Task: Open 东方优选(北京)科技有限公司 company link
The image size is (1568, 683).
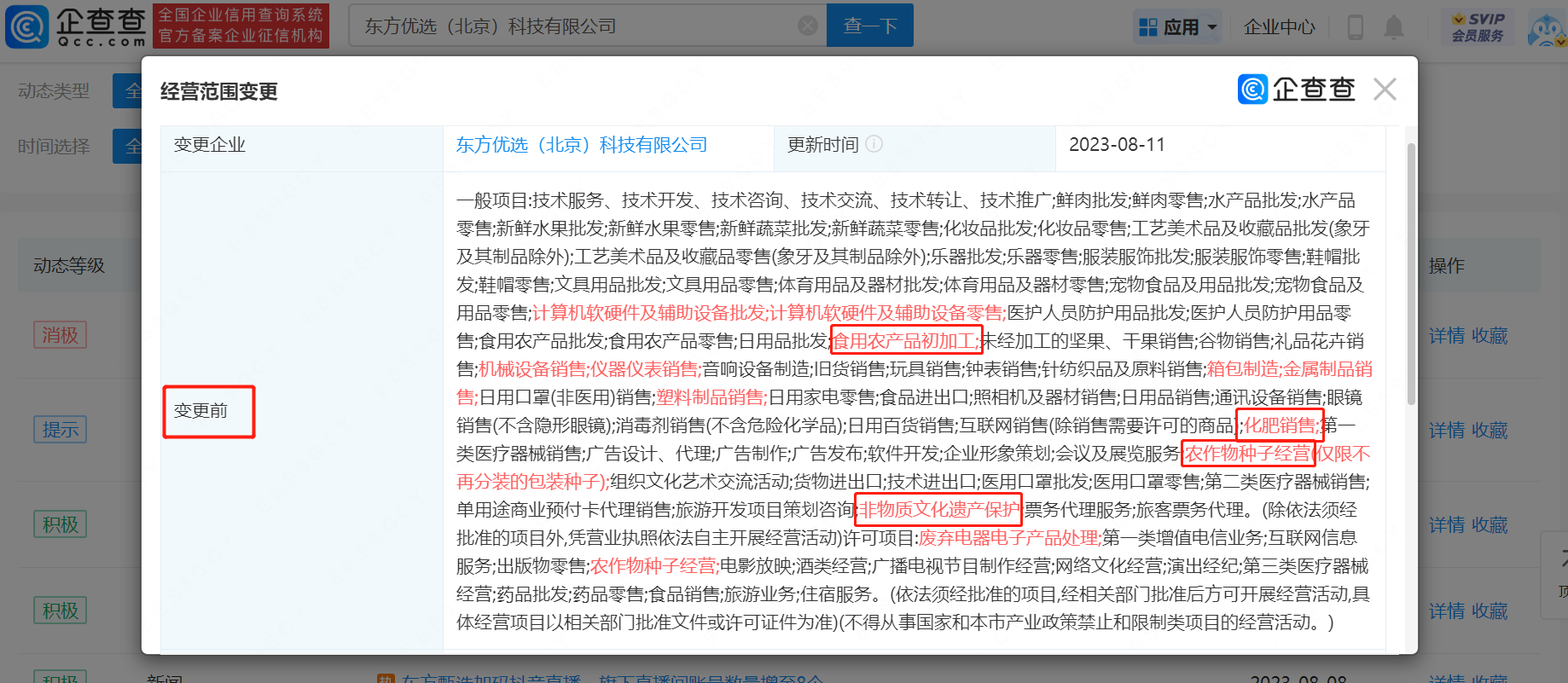Action: pos(582,145)
